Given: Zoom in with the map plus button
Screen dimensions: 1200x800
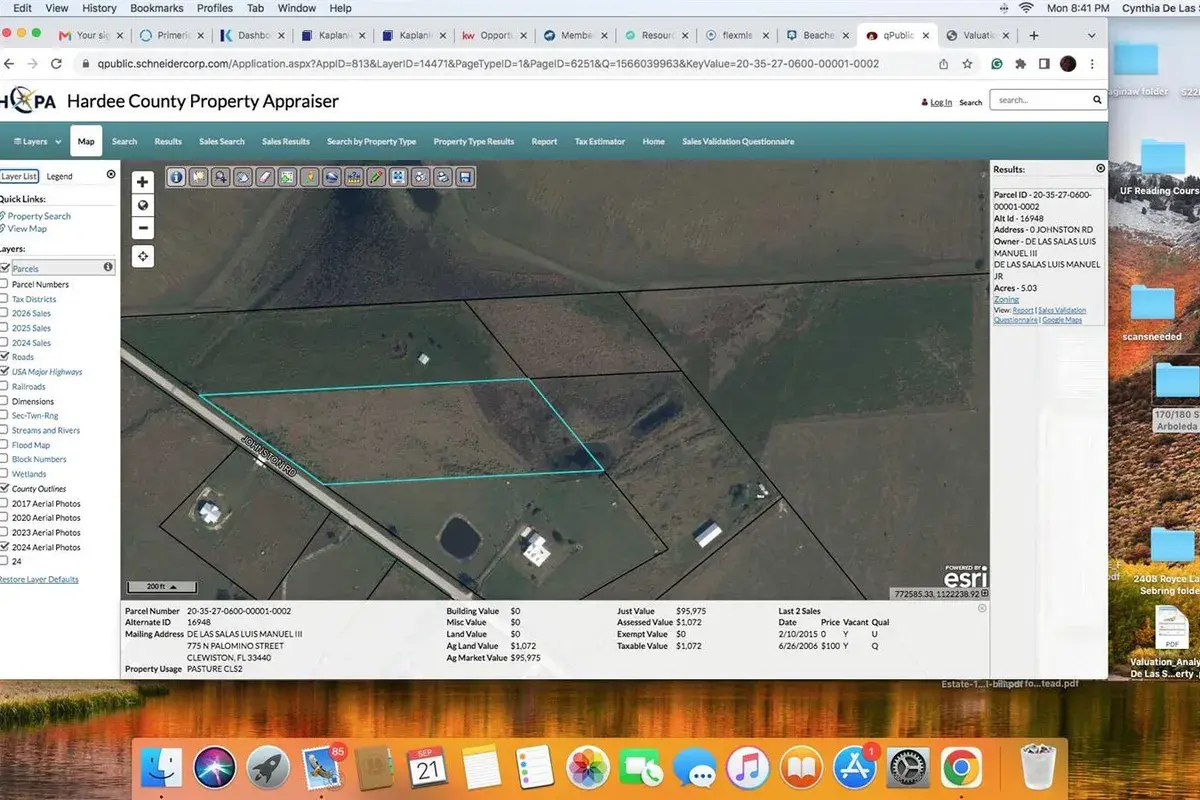Looking at the screenshot, I should tap(143, 182).
